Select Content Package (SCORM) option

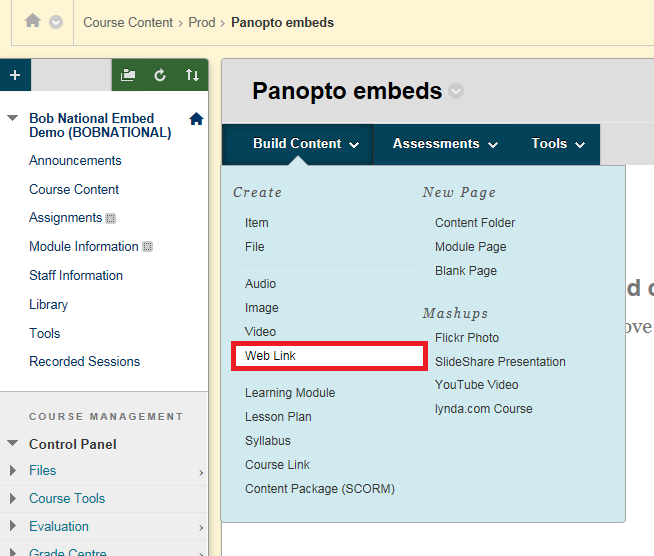pyautogui.click(x=320, y=489)
